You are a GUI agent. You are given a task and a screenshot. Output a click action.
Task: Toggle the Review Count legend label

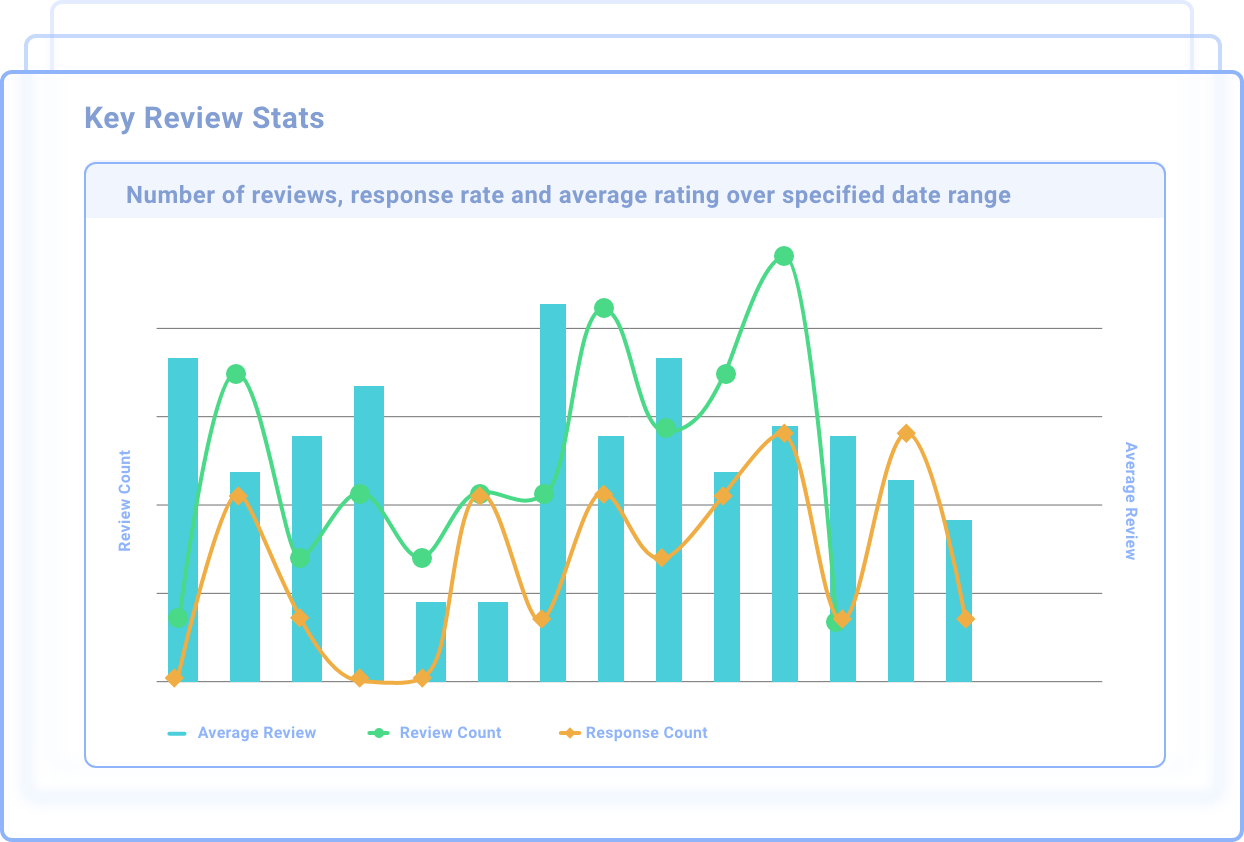coord(450,733)
